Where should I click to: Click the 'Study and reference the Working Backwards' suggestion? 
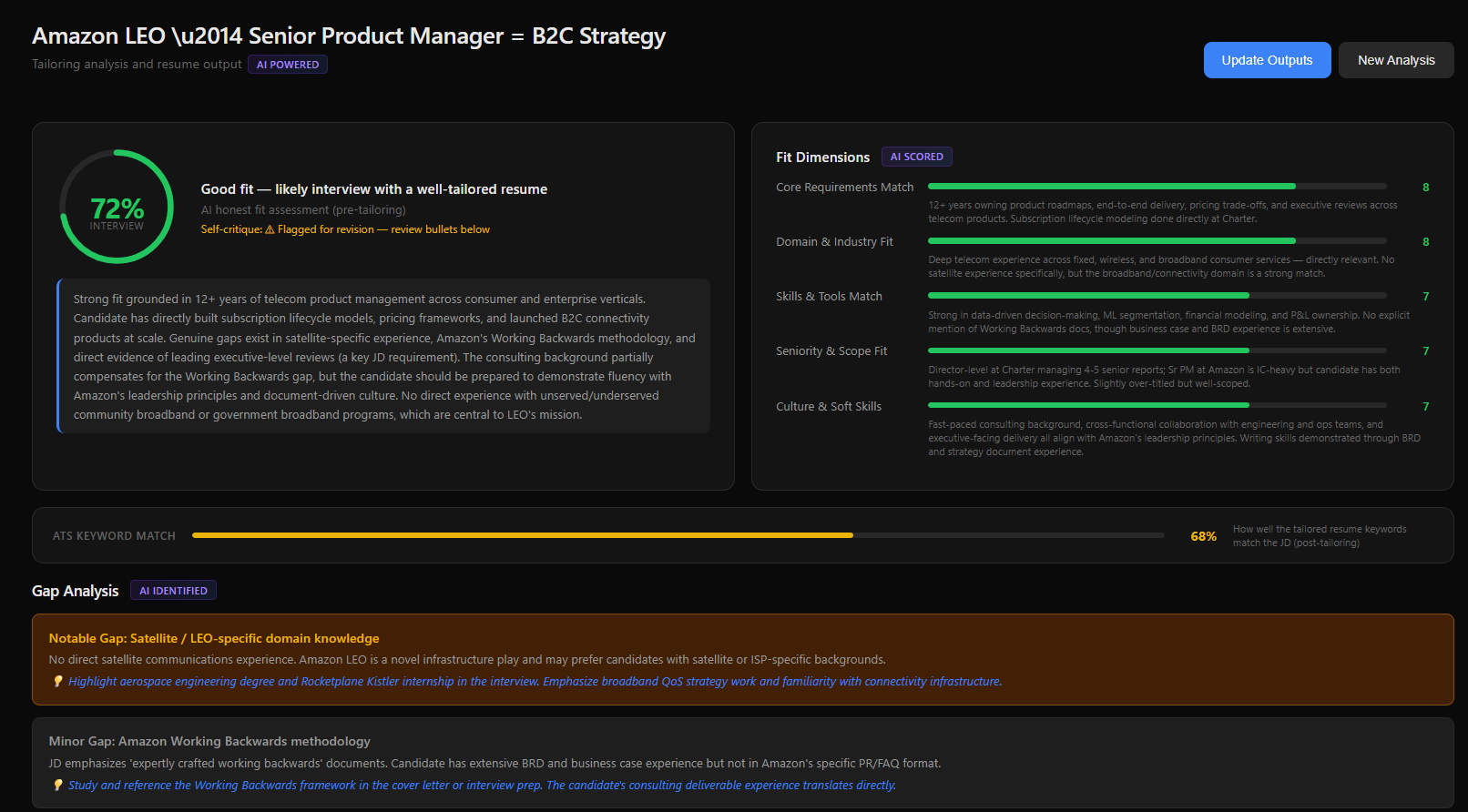coord(482,786)
